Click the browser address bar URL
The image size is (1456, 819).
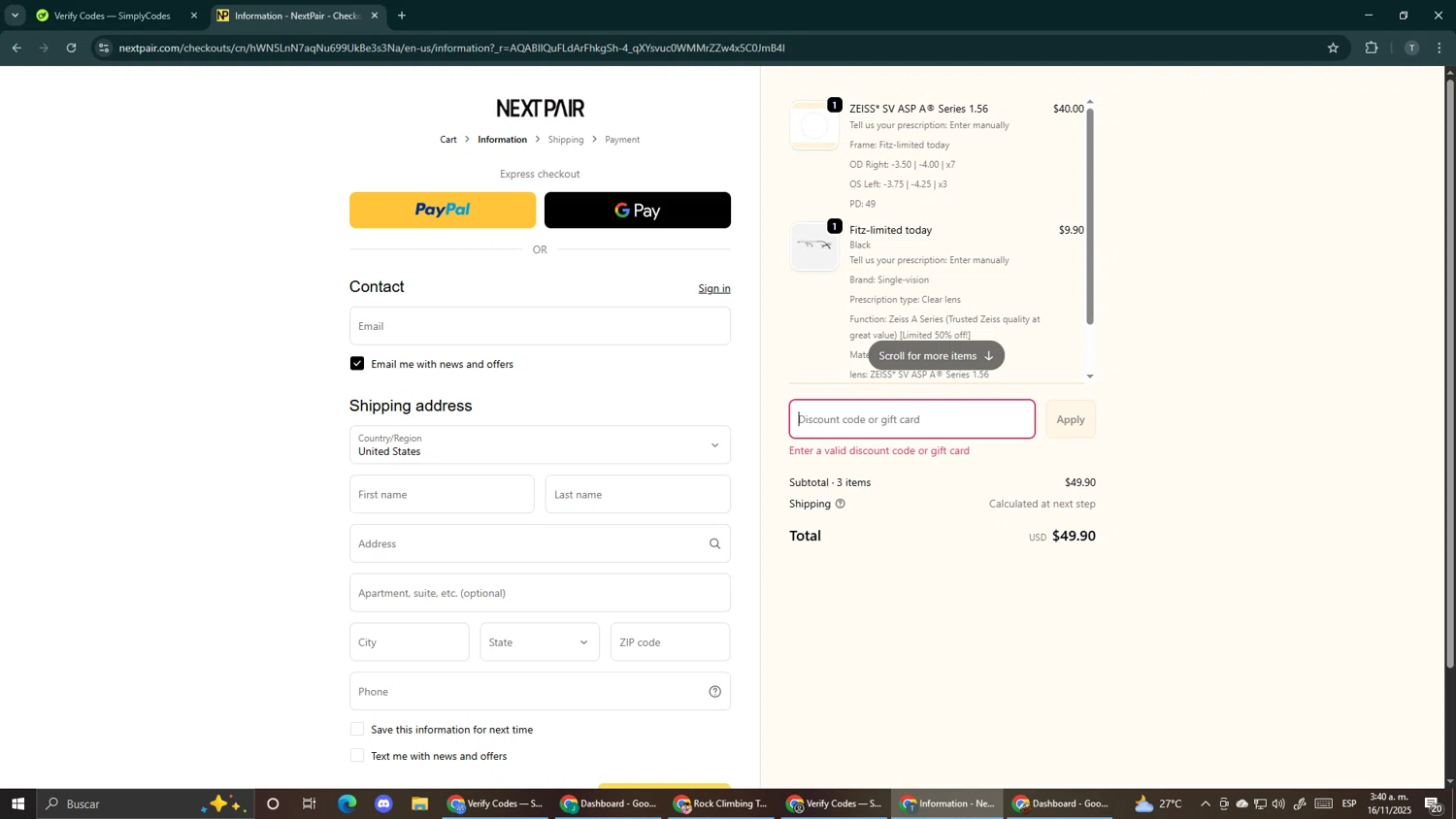click(451, 48)
